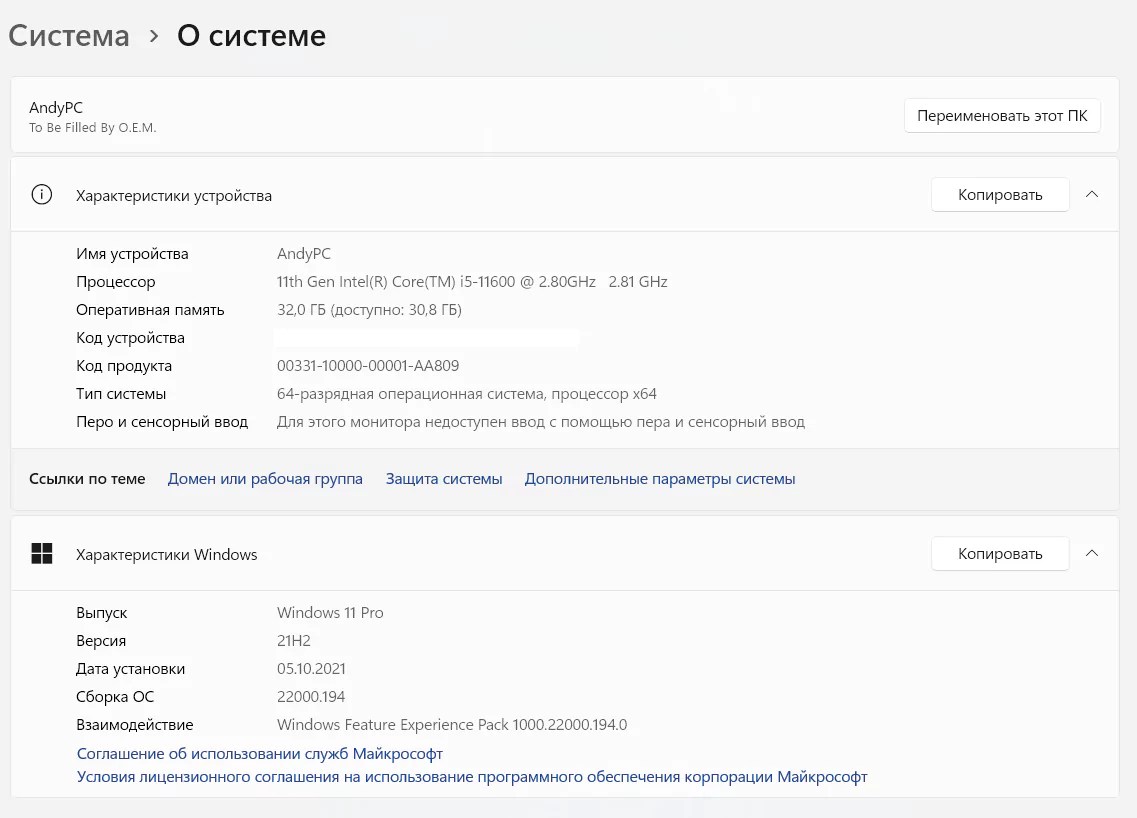Click the AndyPC name in top card
The height and width of the screenshot is (818, 1137).
(x=56, y=107)
